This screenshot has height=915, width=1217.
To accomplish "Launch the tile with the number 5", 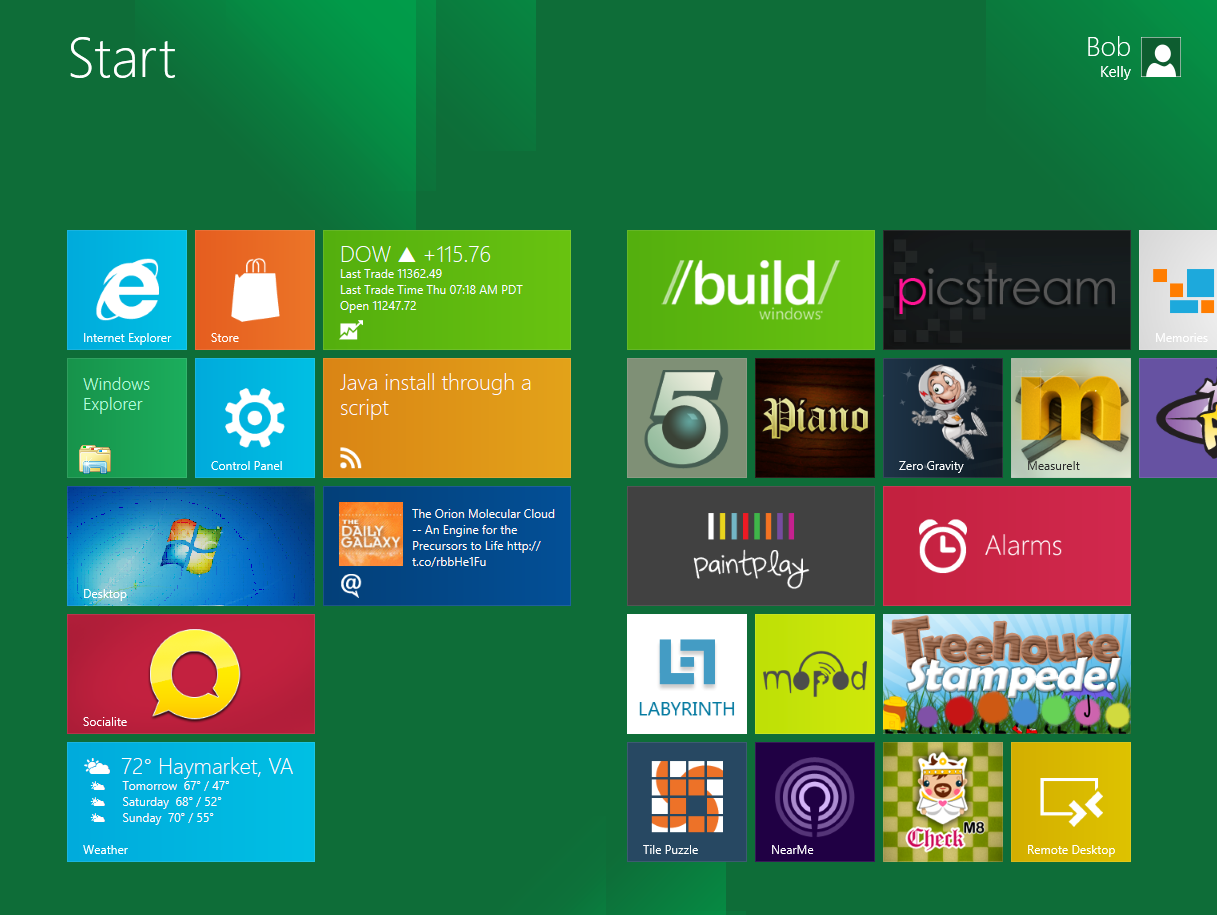I will (x=687, y=418).
